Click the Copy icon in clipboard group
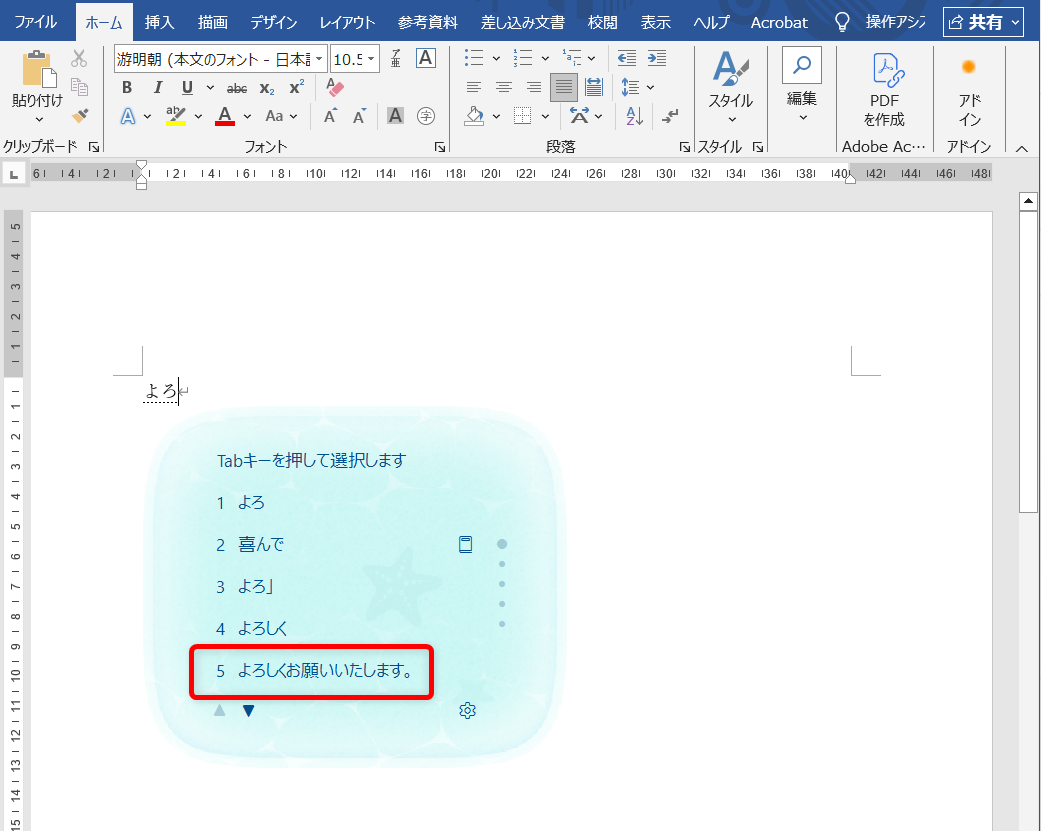 pos(79,87)
